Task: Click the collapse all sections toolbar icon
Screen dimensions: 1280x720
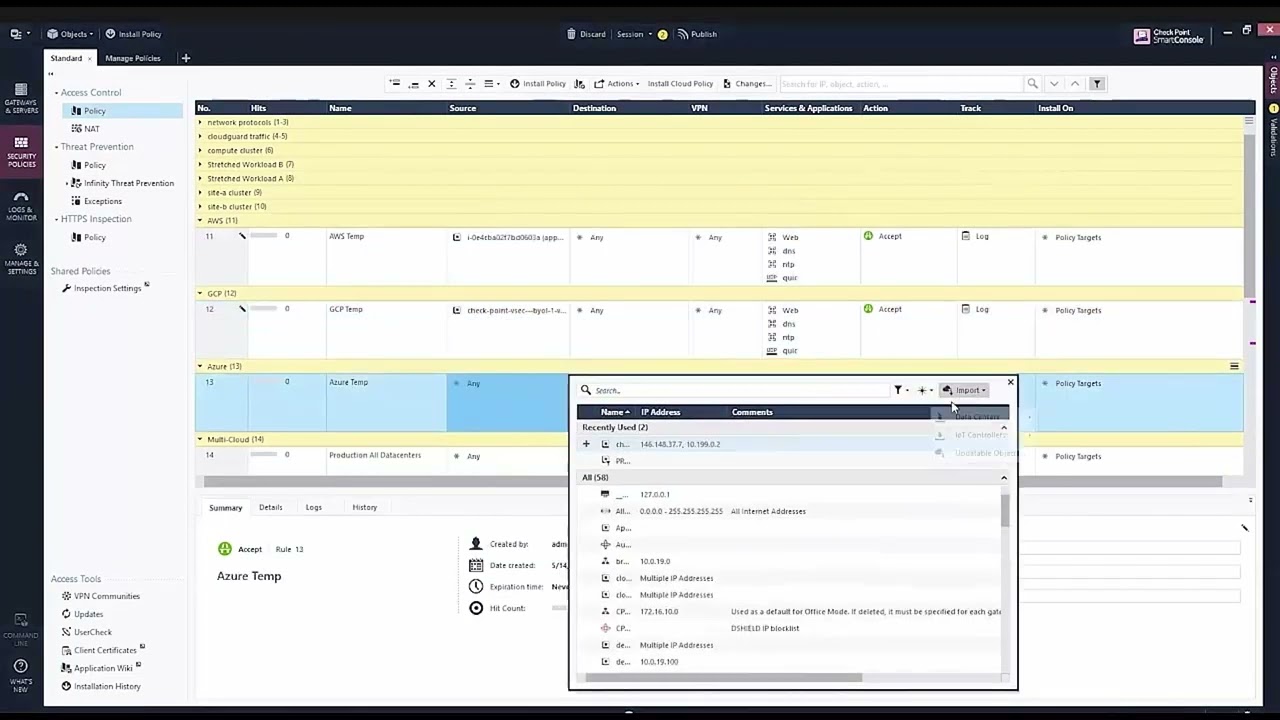Action: tap(470, 84)
